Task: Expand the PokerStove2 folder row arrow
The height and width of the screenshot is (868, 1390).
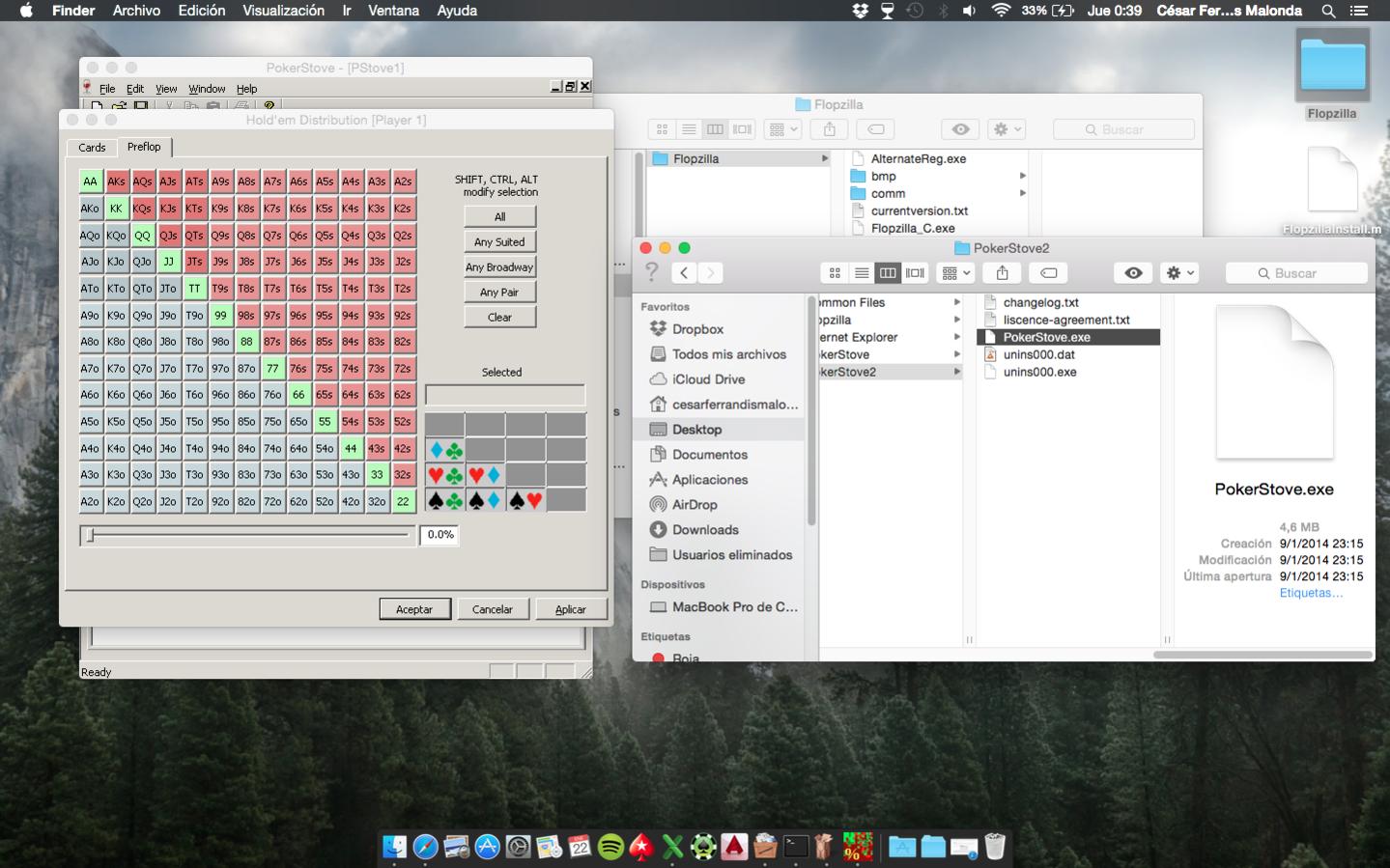Action: [956, 372]
